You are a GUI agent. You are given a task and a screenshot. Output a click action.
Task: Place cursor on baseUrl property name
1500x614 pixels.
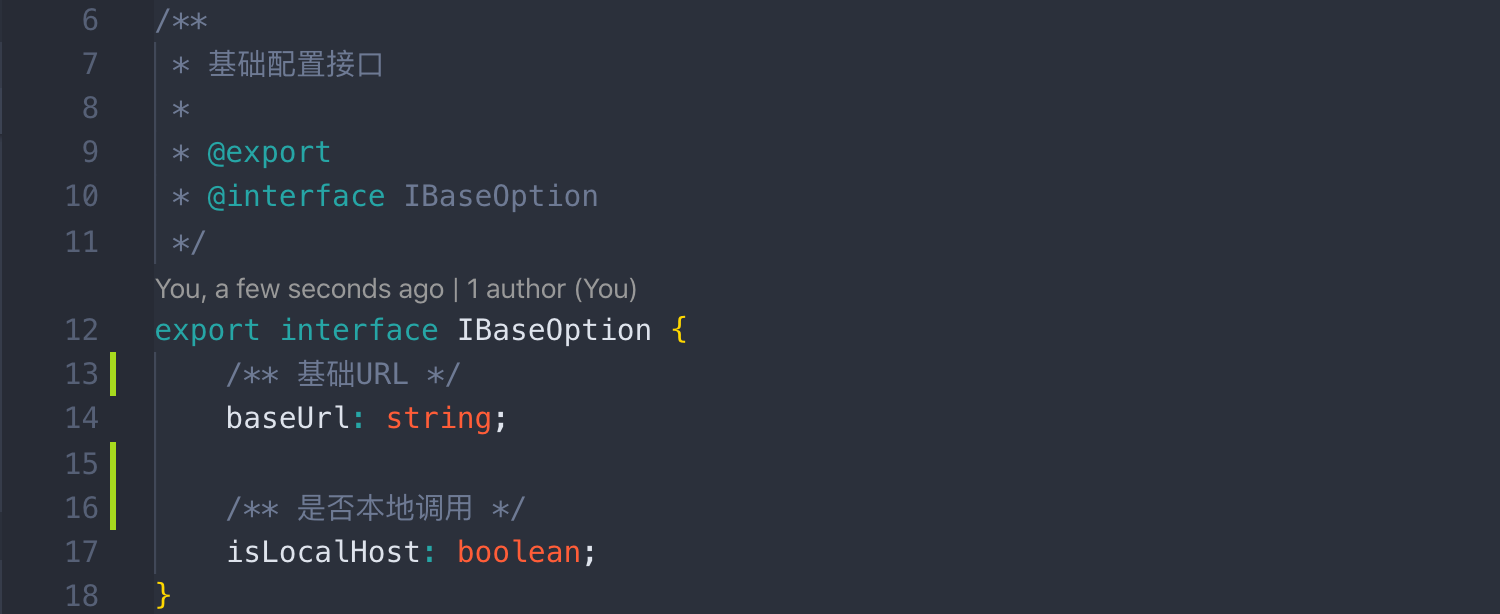point(288,418)
